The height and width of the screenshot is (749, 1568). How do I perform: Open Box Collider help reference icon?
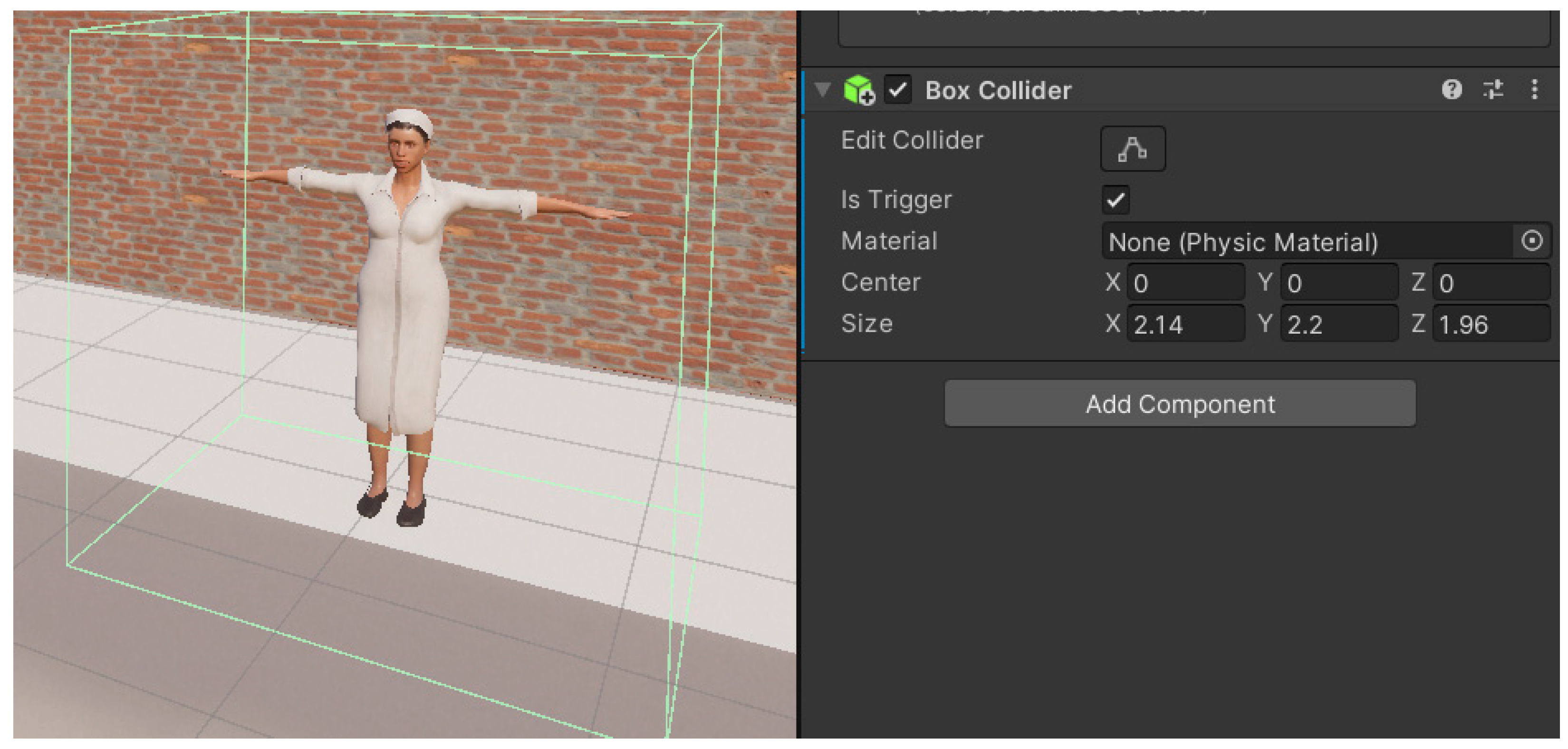1452,89
